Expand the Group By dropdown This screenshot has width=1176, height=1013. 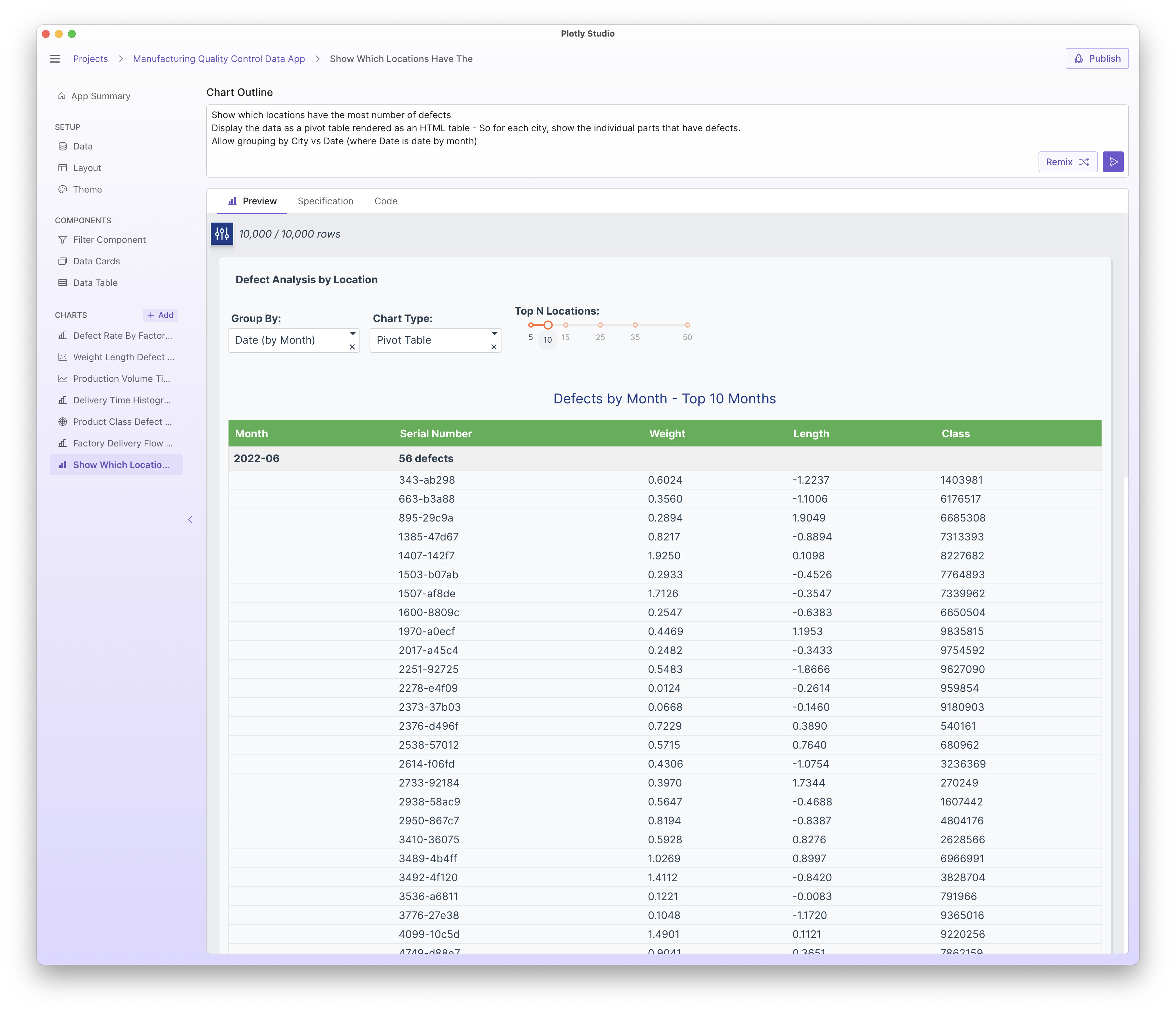point(353,334)
